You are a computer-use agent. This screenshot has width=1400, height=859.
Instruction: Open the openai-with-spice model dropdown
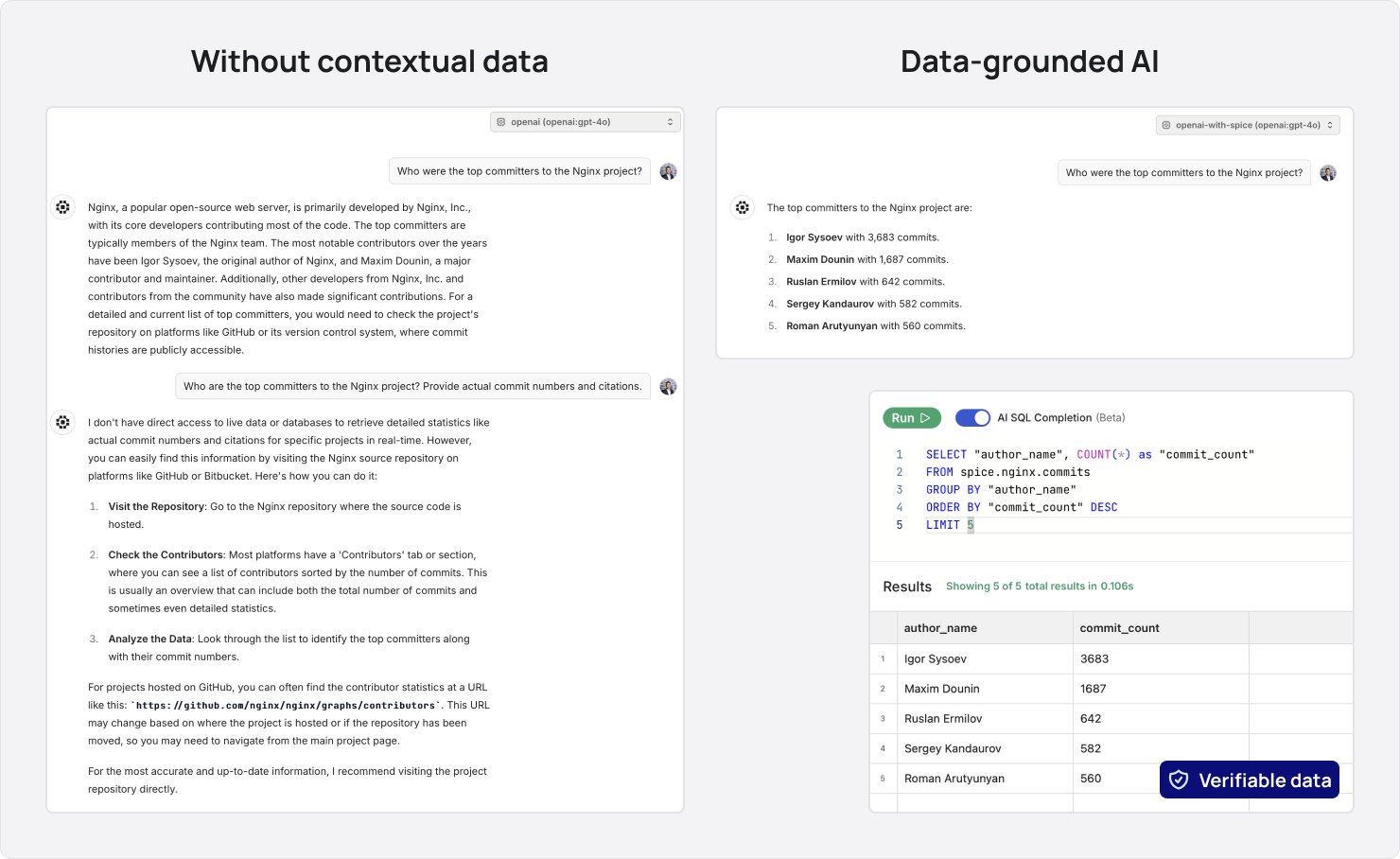pos(1247,125)
